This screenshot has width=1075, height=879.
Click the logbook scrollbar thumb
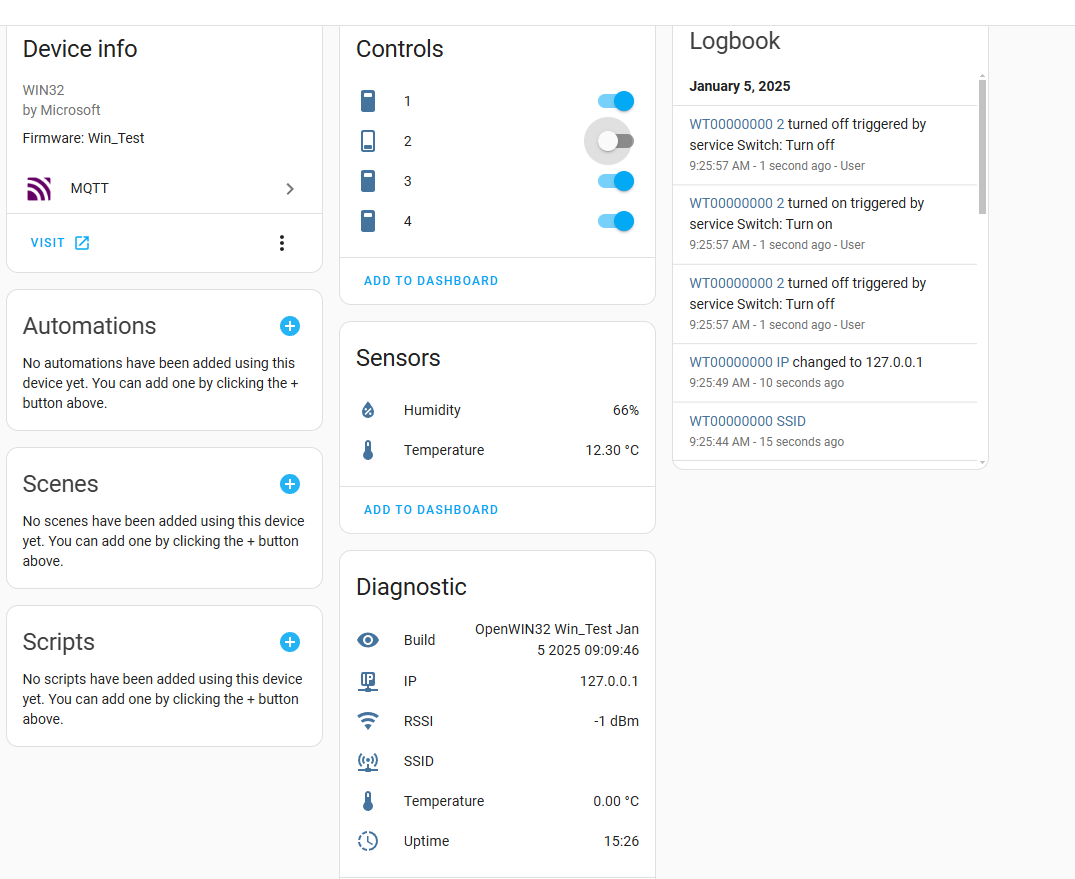pos(982,147)
